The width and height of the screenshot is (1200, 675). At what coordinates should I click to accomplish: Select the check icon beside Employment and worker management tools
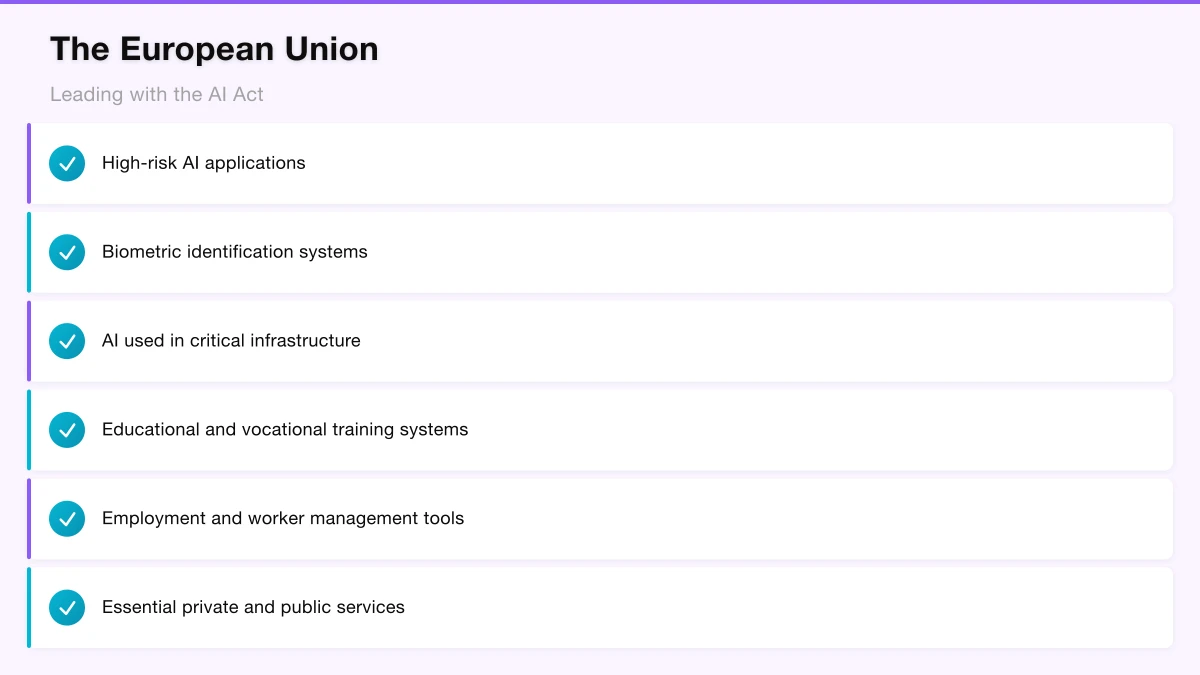[66, 518]
